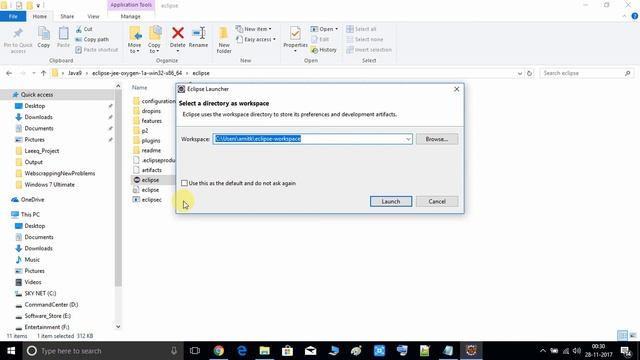Open the Manage ribbon tab
Screen dimensions: 640x360
pyautogui.click(x=131, y=16)
